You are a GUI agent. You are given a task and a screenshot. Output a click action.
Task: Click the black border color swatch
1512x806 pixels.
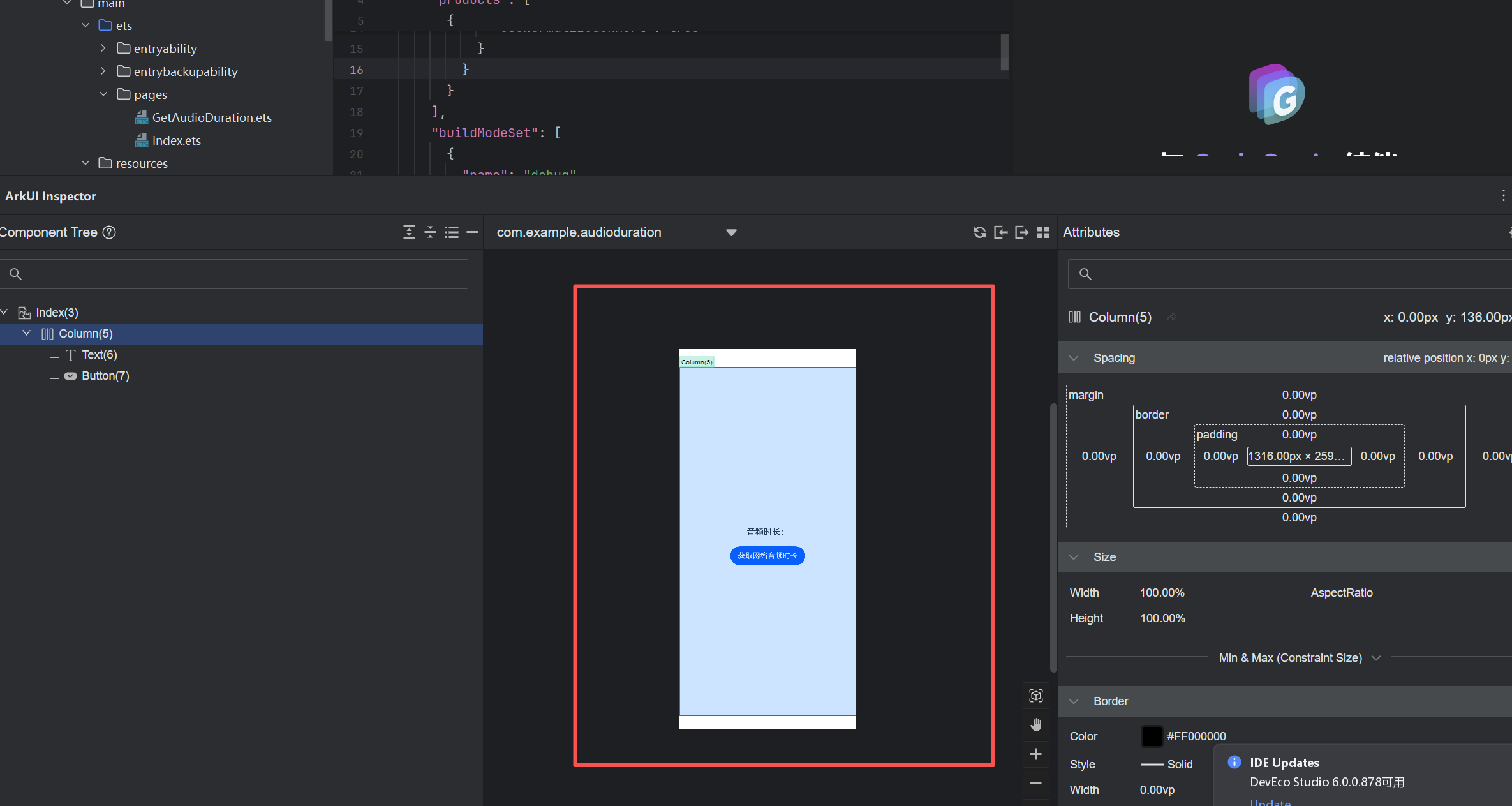[x=1152, y=736]
